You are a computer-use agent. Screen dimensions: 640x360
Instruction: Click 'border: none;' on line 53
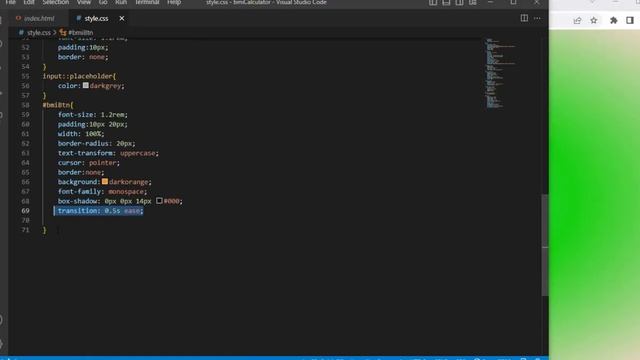click(83, 57)
